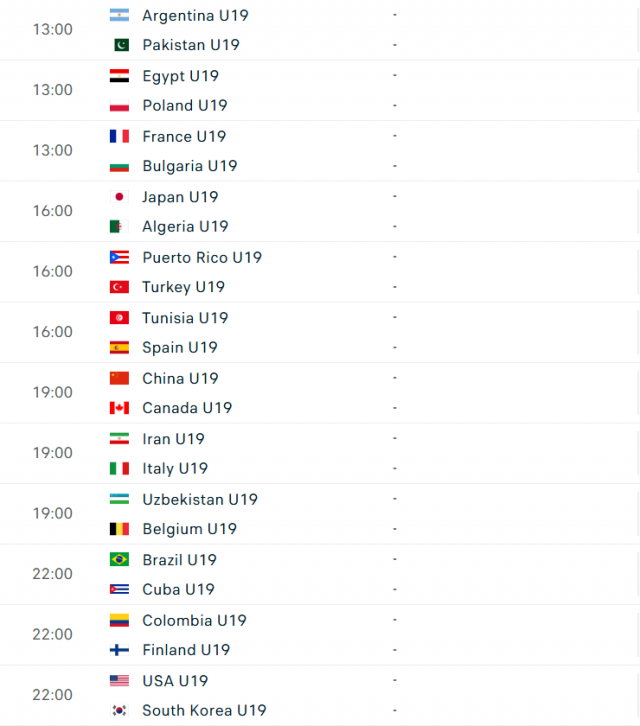Viewport: 640px width, 726px height.
Task: Click the Tunisia U19 flag icon
Action: (x=119, y=318)
